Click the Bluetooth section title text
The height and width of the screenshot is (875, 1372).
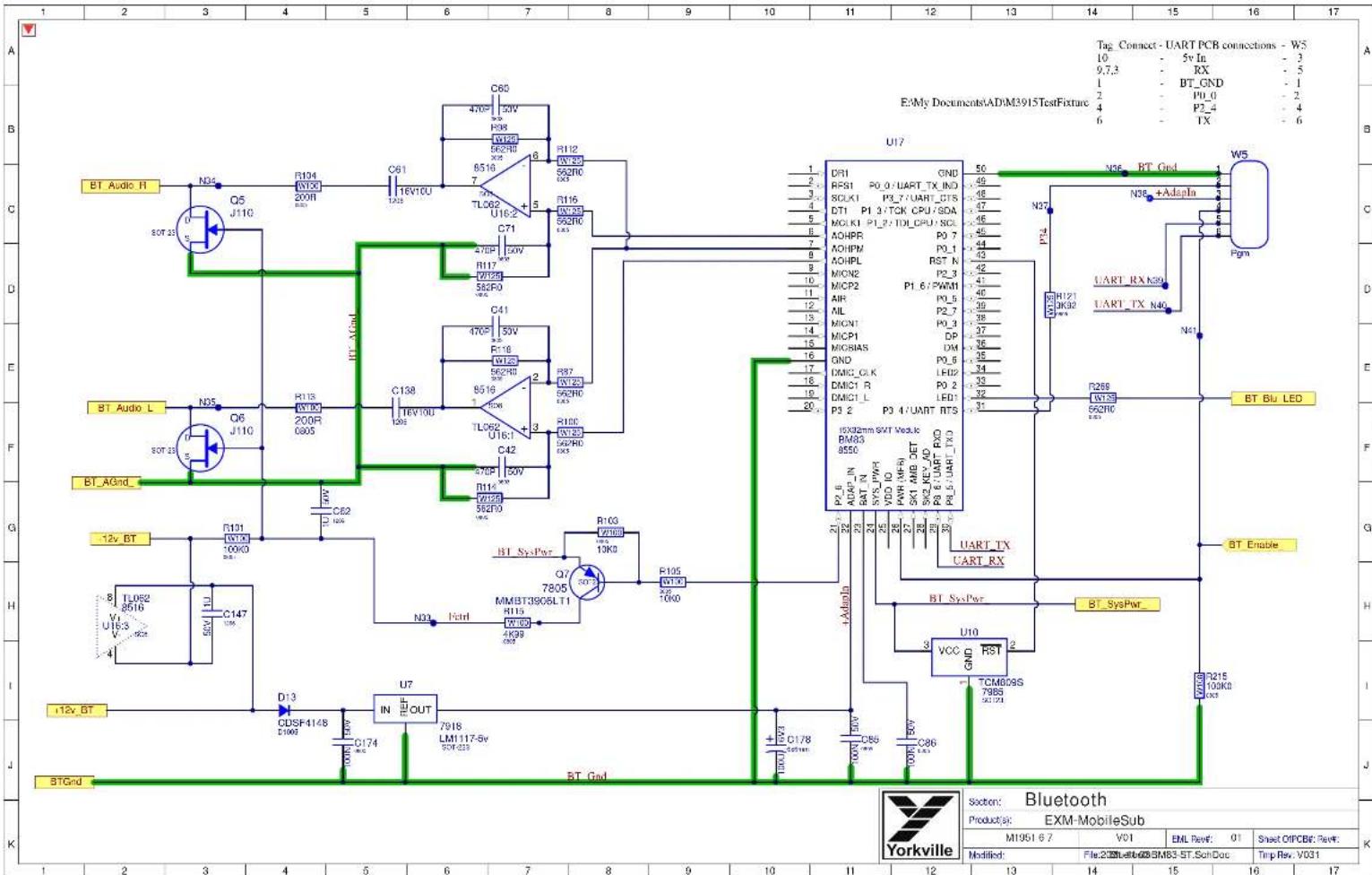point(1065,800)
